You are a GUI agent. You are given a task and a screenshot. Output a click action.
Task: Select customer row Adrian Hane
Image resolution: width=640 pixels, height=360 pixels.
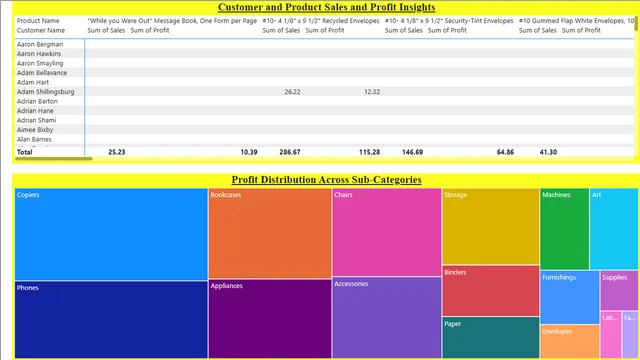(35, 111)
